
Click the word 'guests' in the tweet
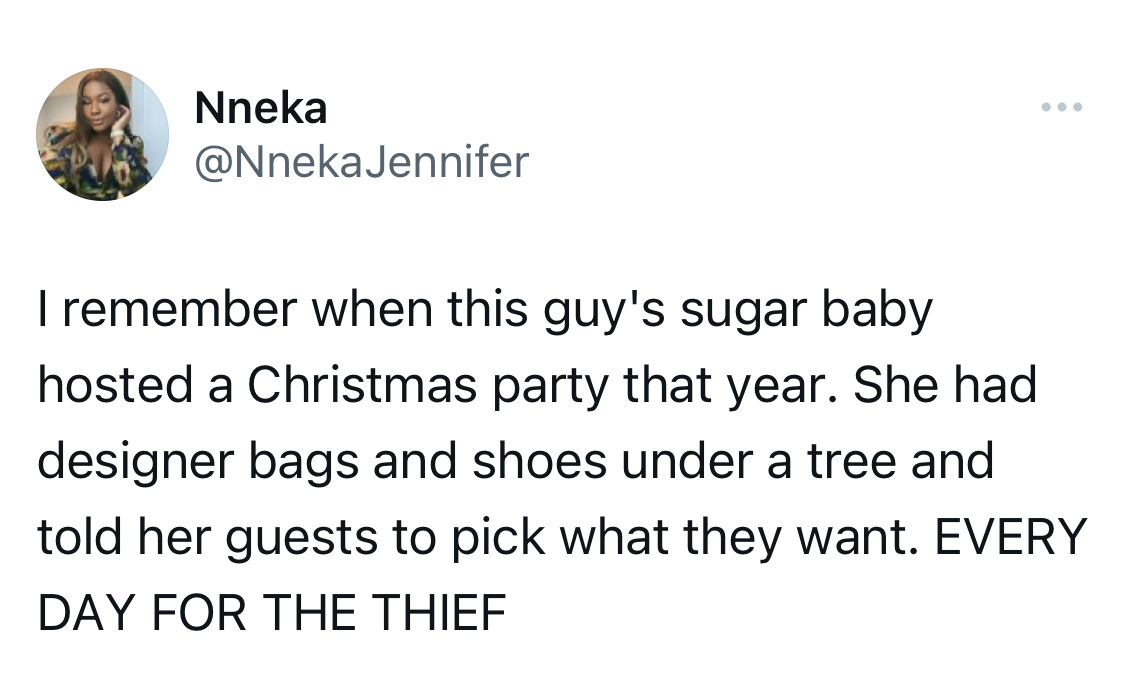click(302, 539)
